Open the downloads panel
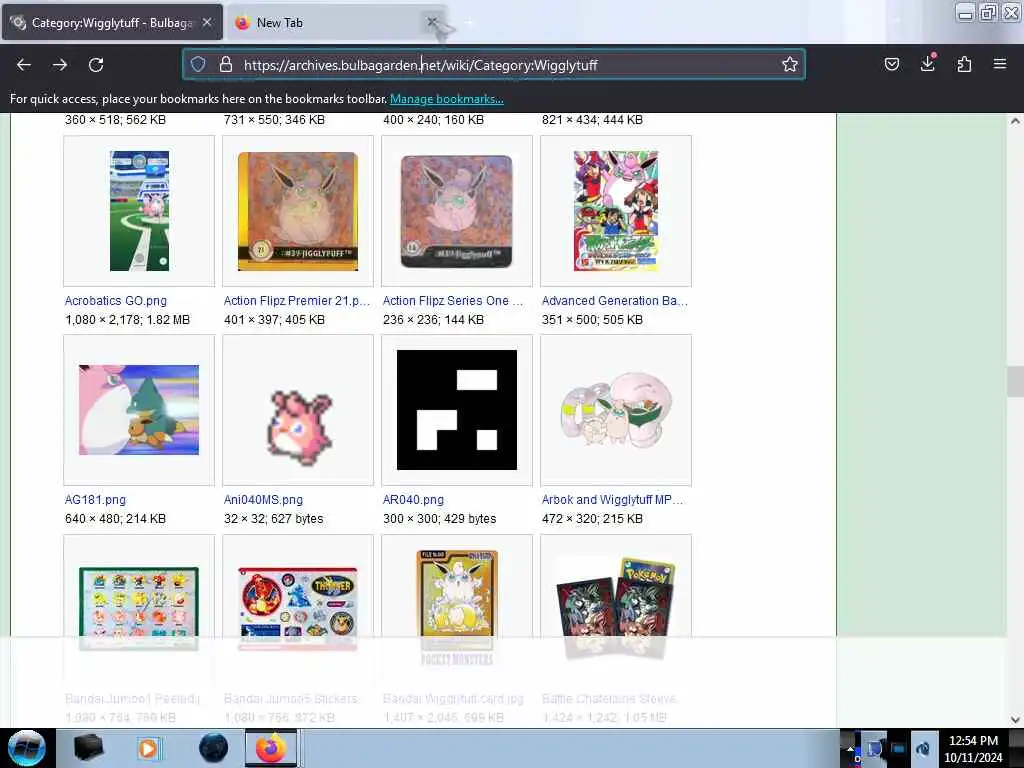Image resolution: width=1024 pixels, height=768 pixels. coord(928,63)
